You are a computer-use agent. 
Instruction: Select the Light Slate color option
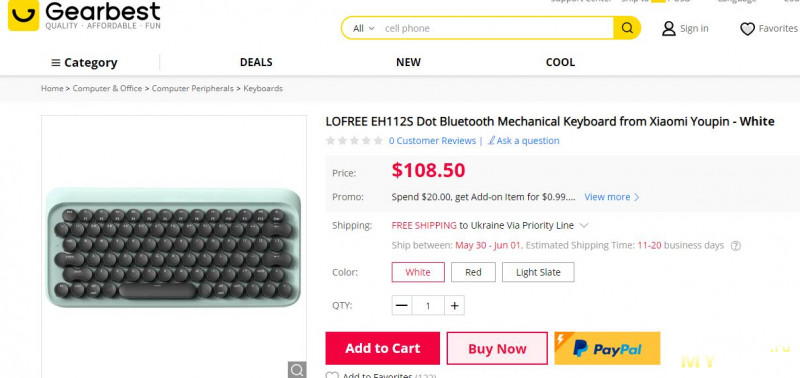point(538,272)
